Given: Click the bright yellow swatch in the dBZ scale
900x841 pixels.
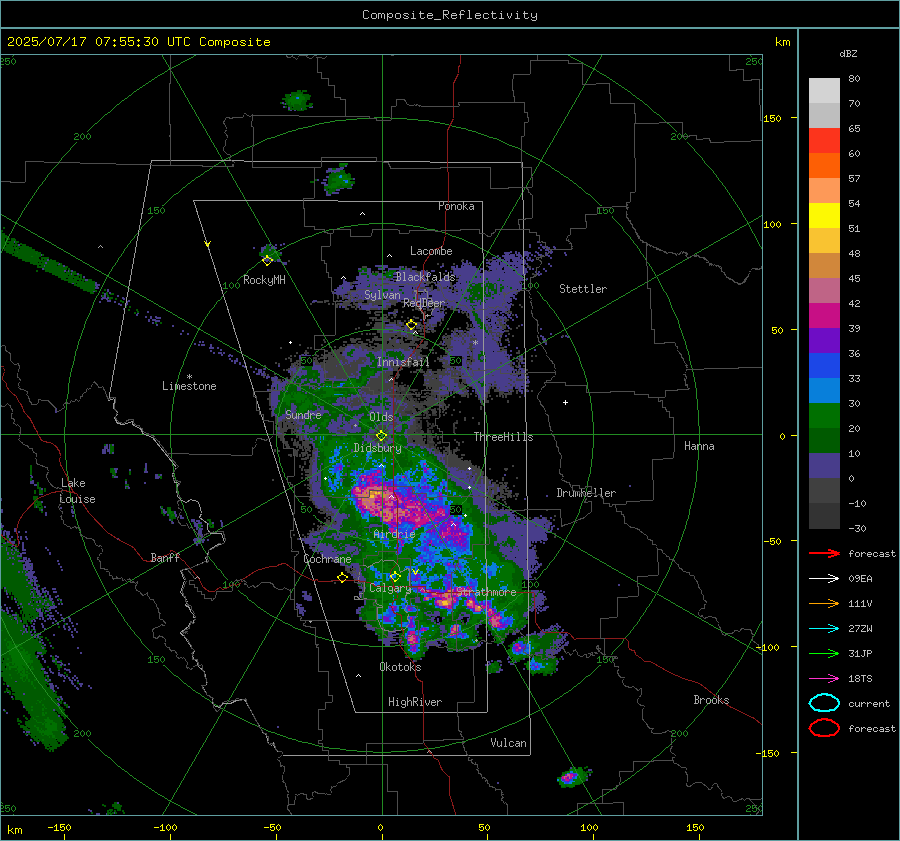Looking at the screenshot, I should pyautogui.click(x=824, y=216).
